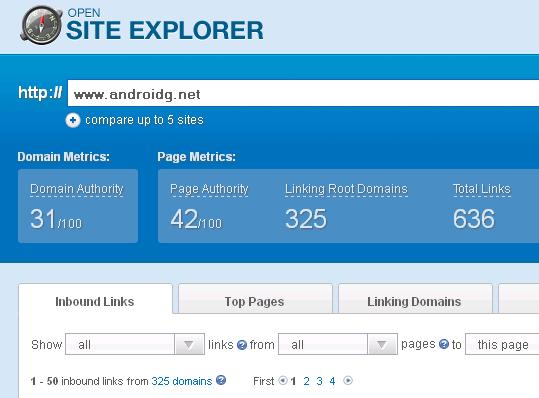Go to results page 2

[307, 381]
